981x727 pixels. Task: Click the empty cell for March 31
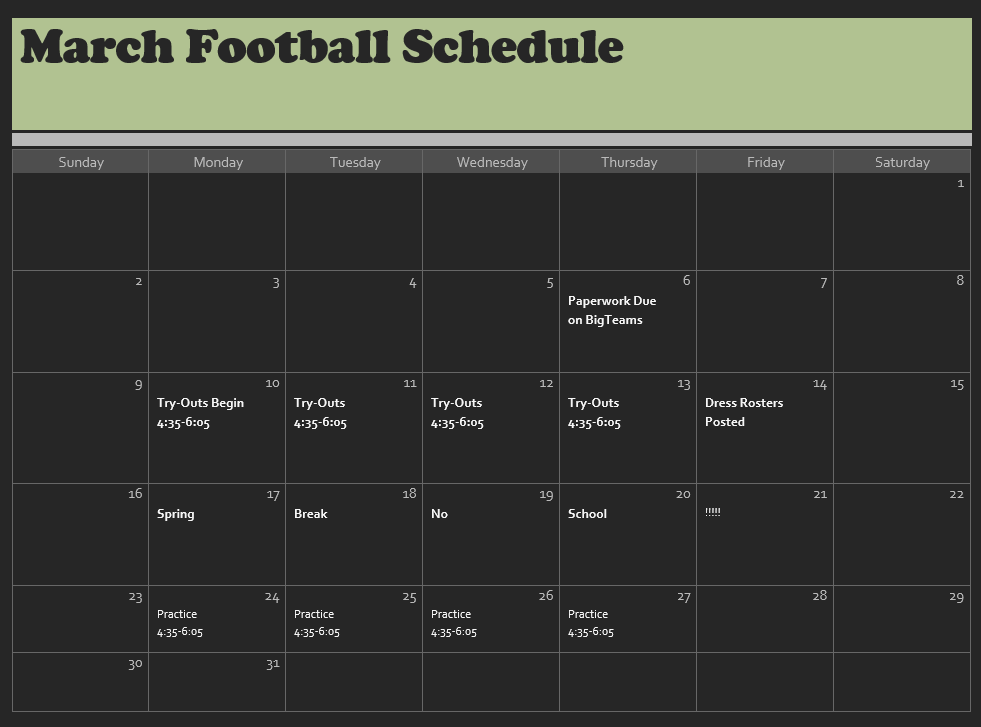[217, 682]
